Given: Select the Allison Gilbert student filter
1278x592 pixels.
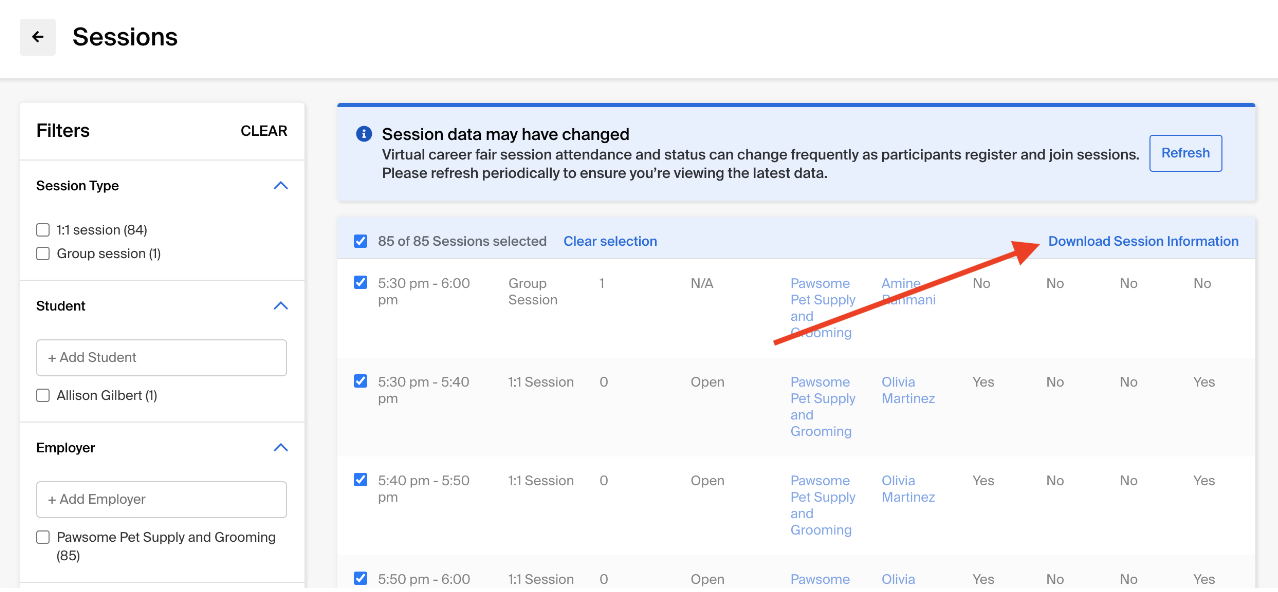Looking at the screenshot, I should coord(42,395).
